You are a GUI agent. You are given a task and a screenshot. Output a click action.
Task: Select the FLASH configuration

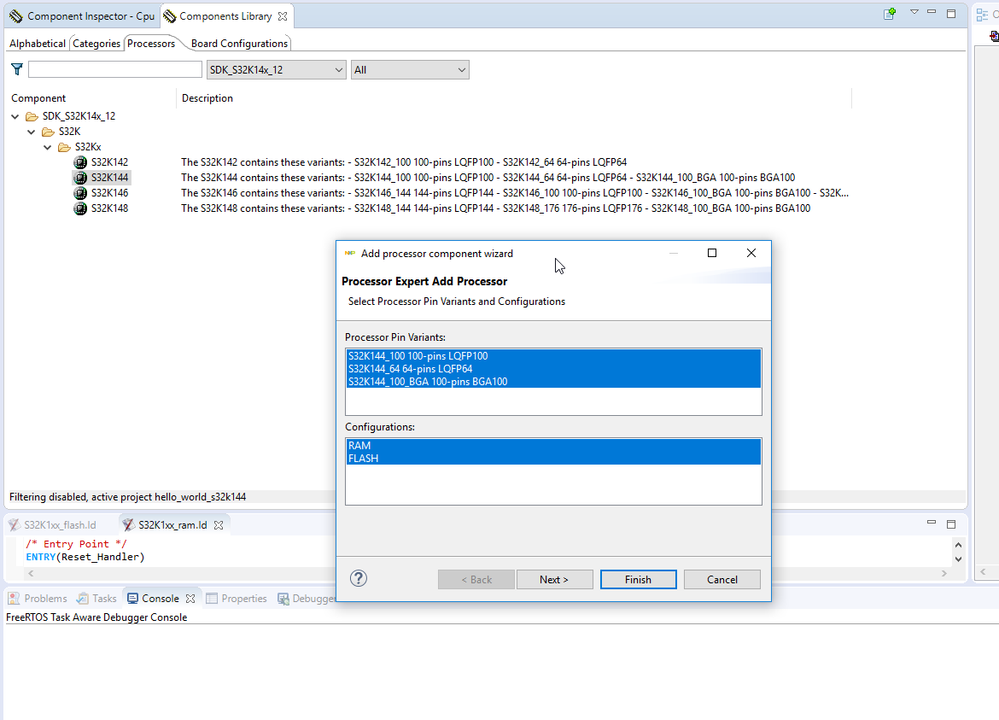[554, 458]
